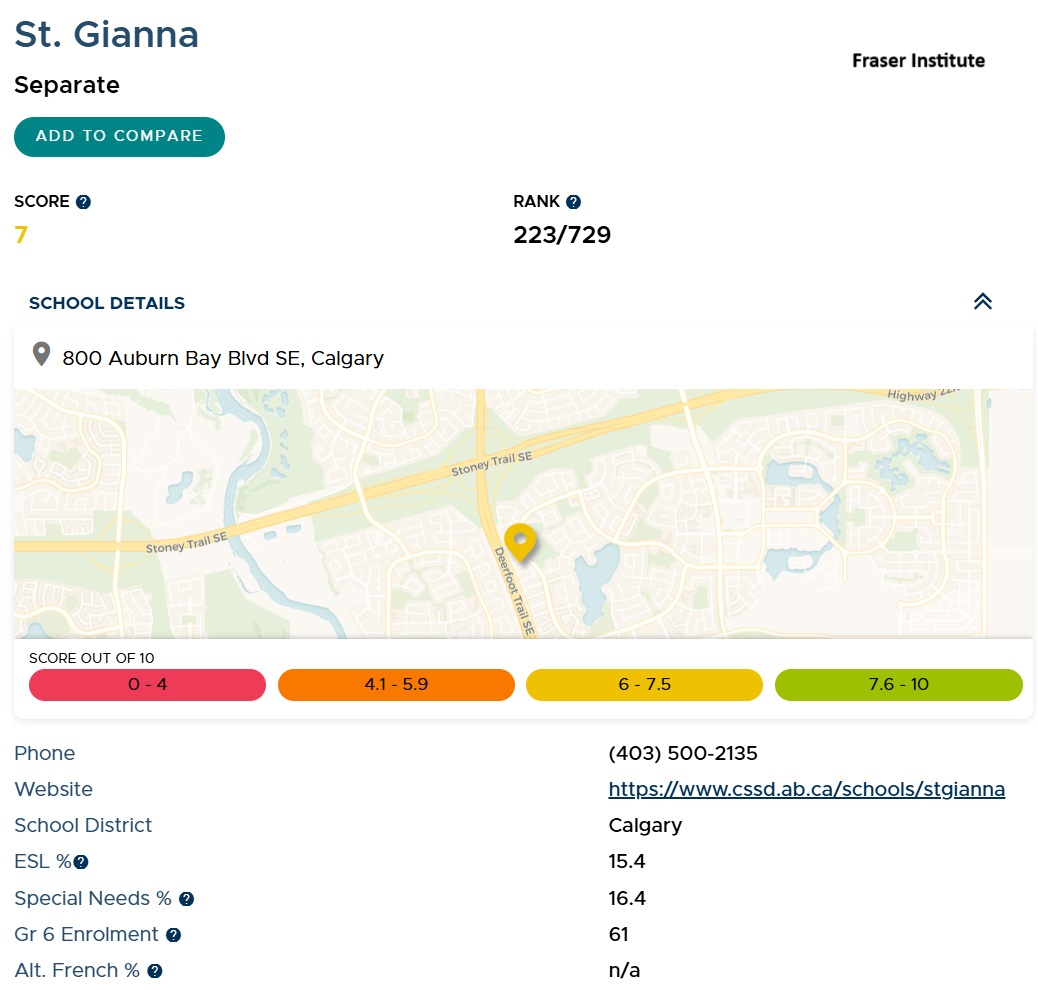1038x990 pixels.
Task: Select the orange 4.1 - 5.9 score band
Action: click(396, 685)
